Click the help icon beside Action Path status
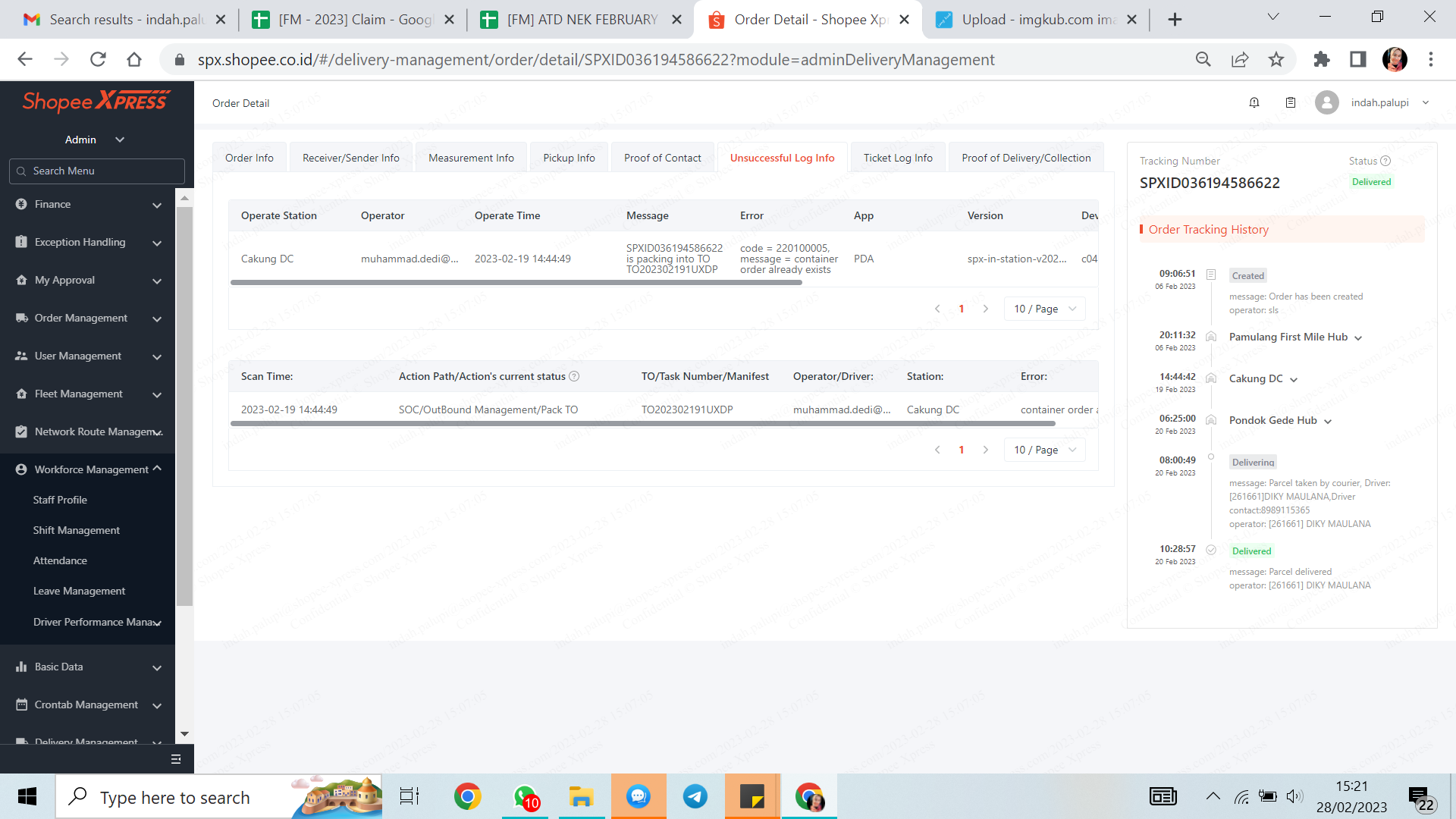Screen dimensions: 1456x819 point(574,376)
